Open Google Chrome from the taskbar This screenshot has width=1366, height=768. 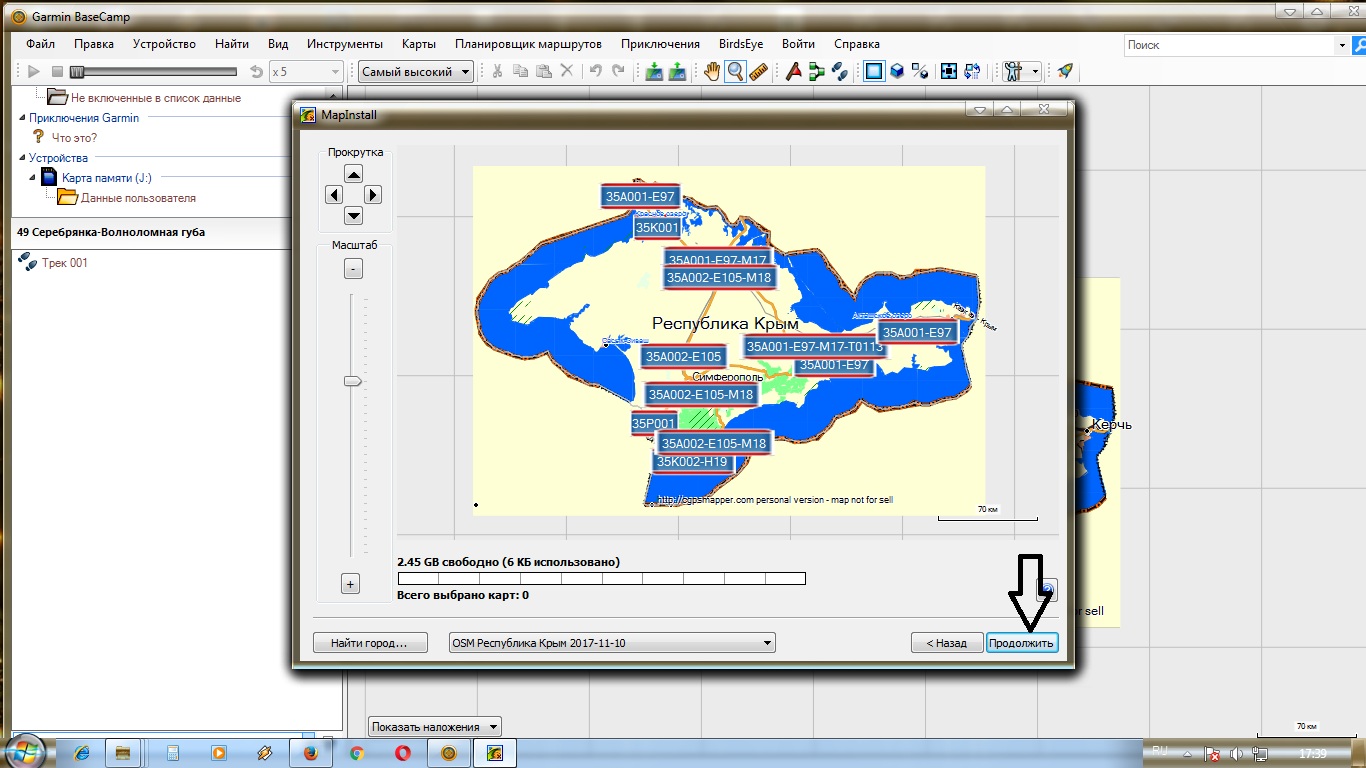pyautogui.click(x=357, y=753)
